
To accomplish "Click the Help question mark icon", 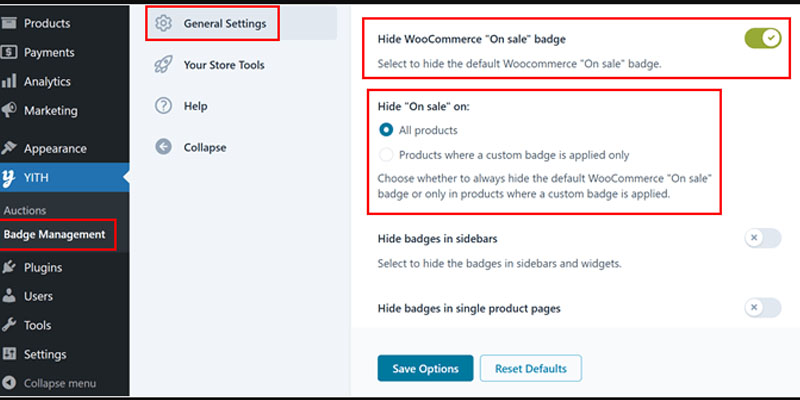I will pos(163,106).
